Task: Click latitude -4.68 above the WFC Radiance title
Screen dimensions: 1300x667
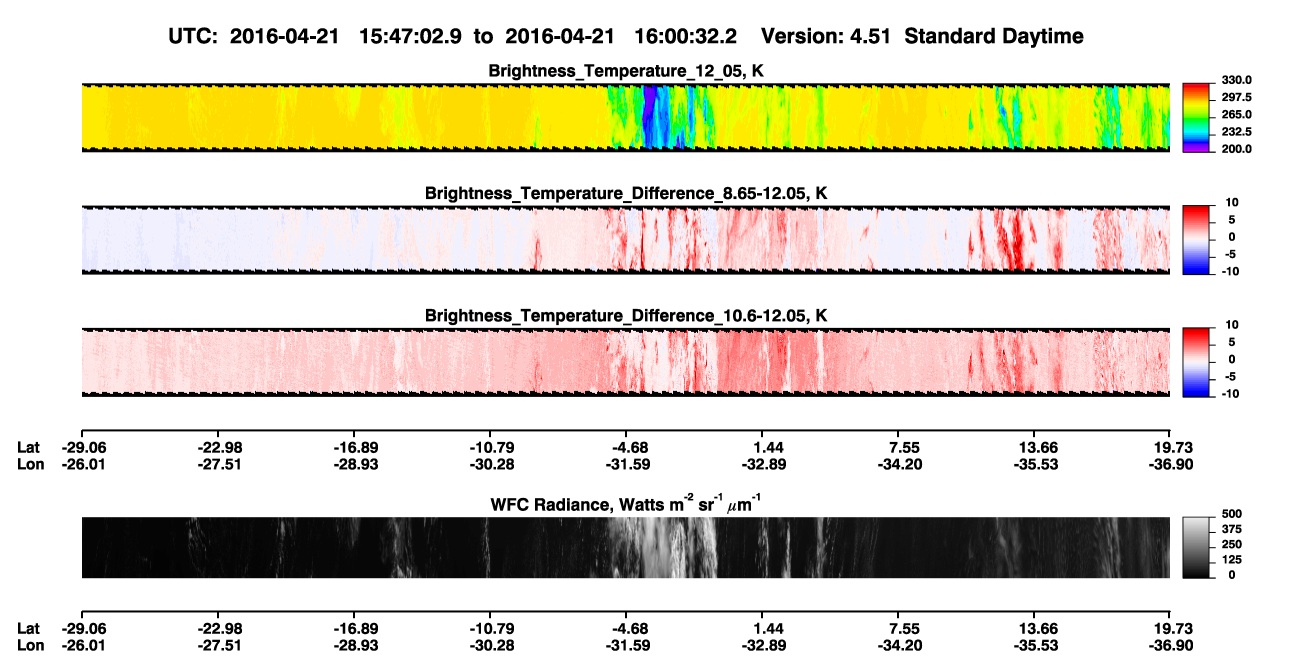Action: (x=630, y=447)
